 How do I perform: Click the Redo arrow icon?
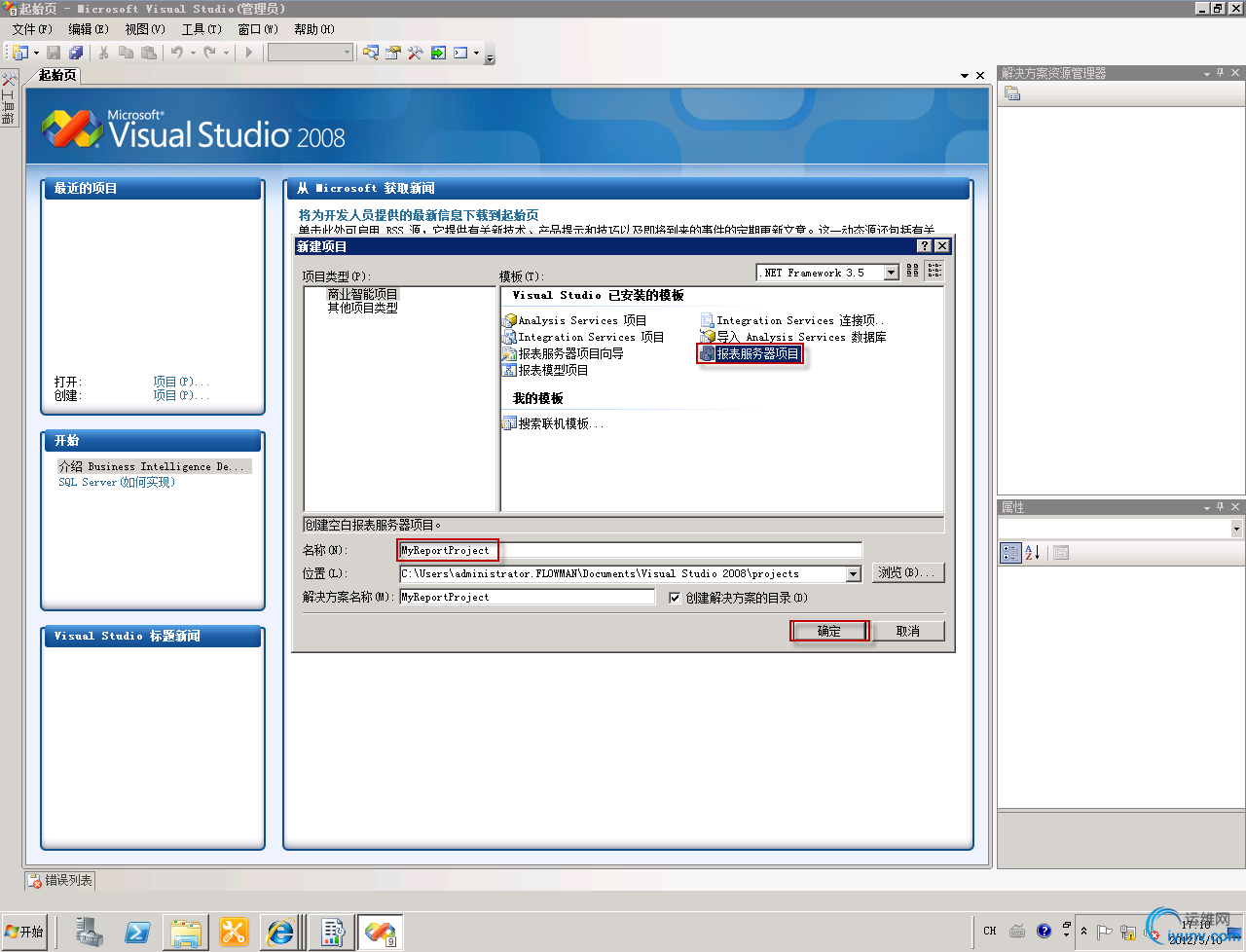coord(209,53)
